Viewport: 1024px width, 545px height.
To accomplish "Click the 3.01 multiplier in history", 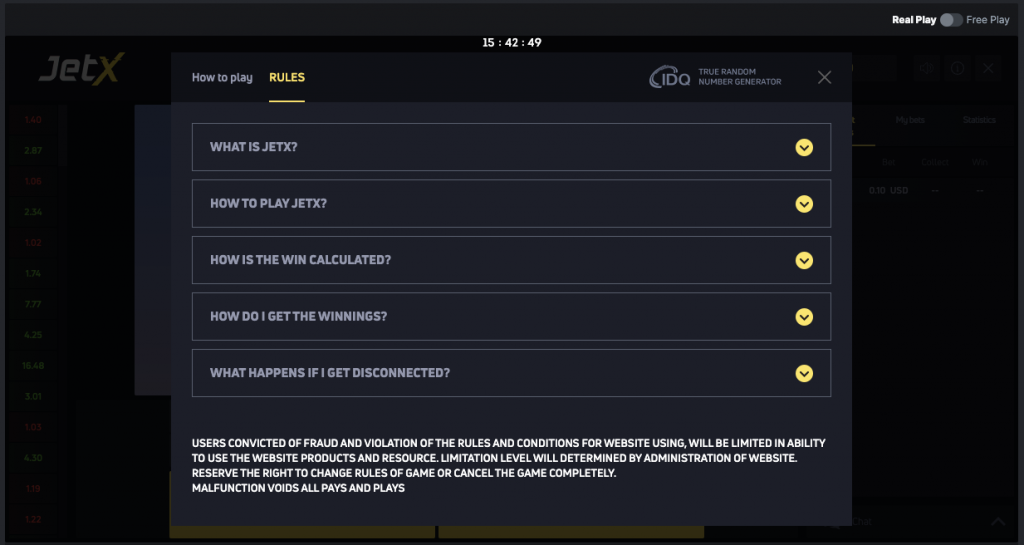I will (x=33, y=396).
